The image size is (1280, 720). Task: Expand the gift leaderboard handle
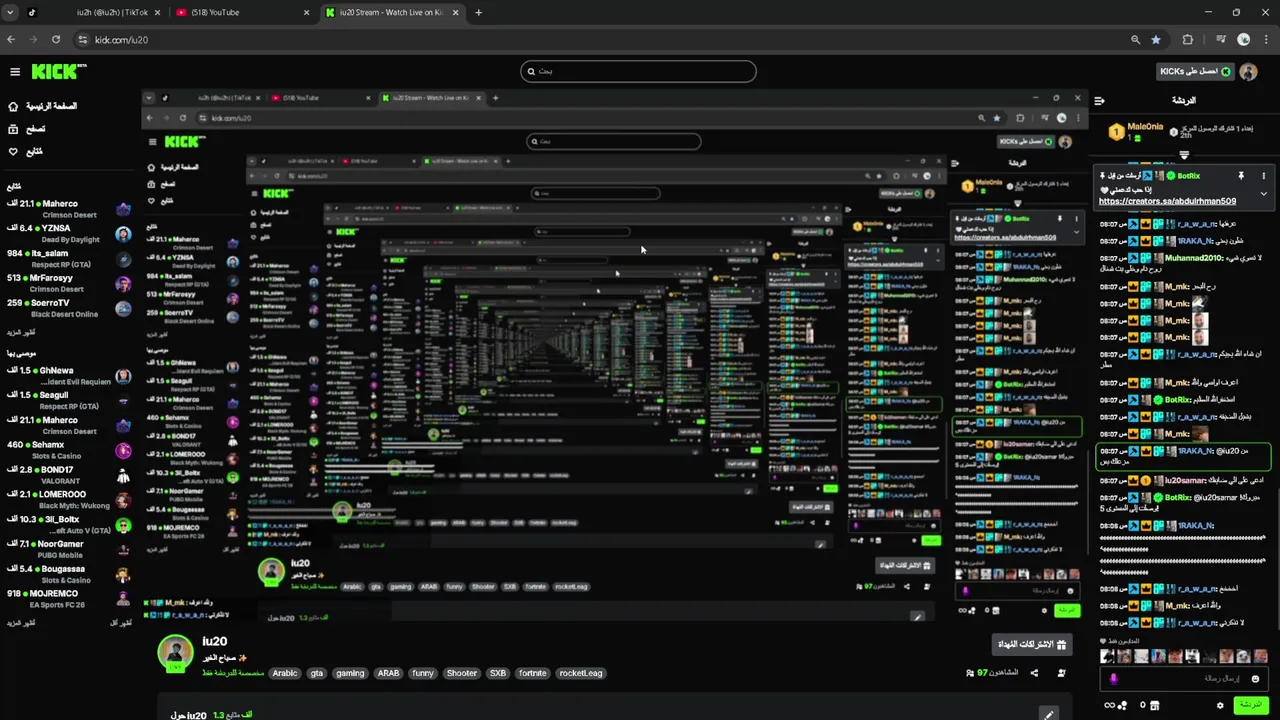[1184, 155]
